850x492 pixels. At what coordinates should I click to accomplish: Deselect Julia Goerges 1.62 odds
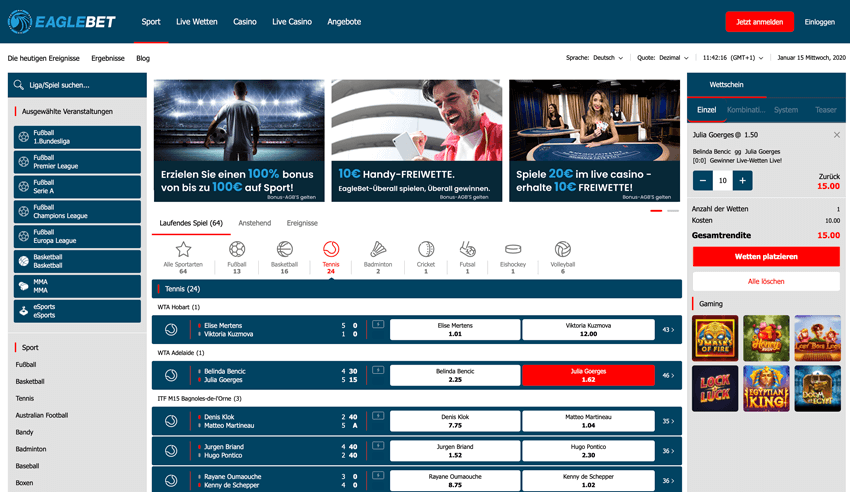click(x=588, y=376)
